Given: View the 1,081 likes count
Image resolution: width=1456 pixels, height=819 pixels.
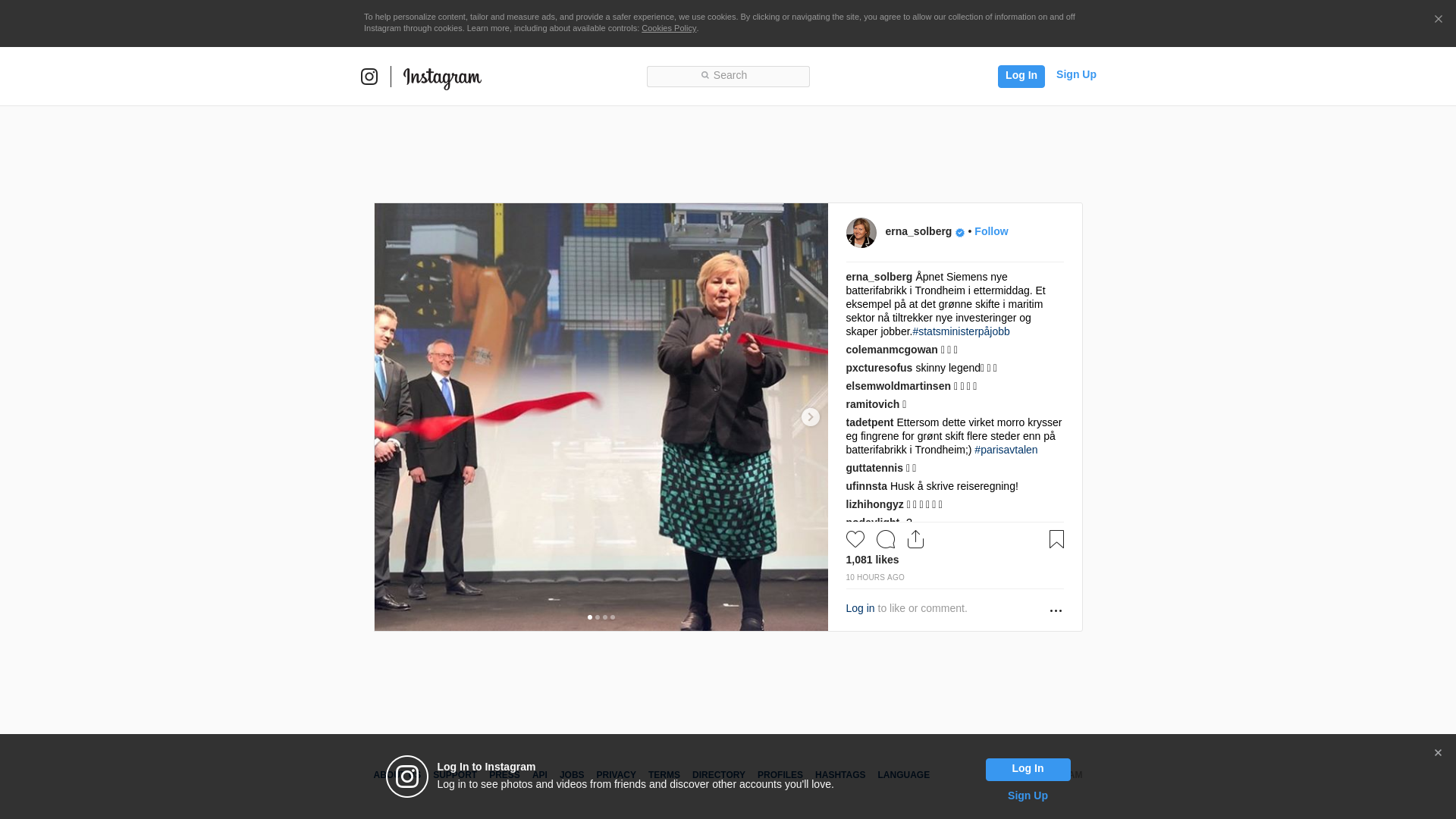Looking at the screenshot, I should click(872, 560).
